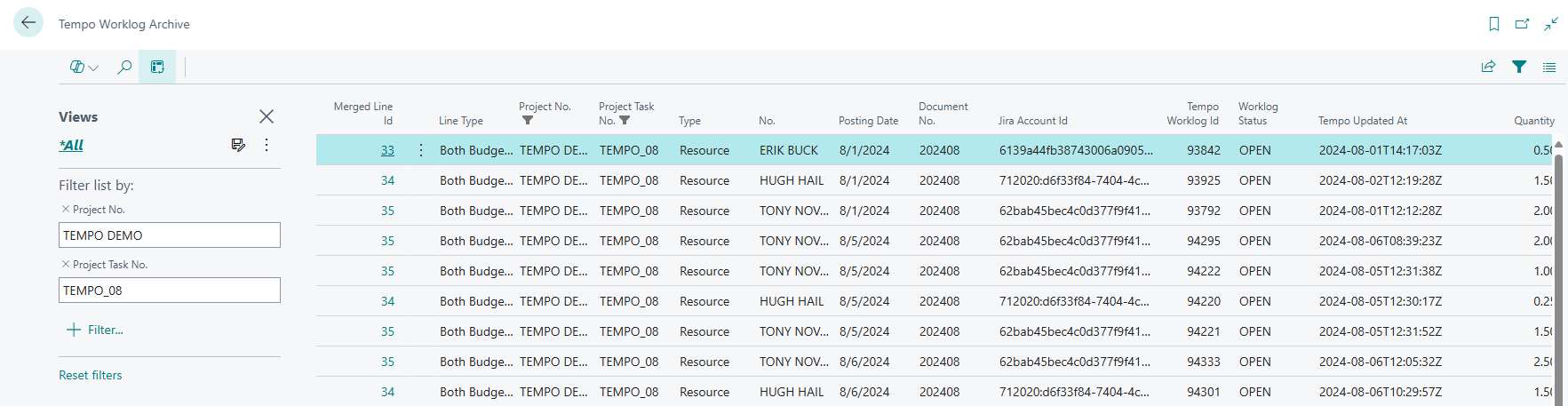Add a new filter with Filter... button

click(95, 330)
